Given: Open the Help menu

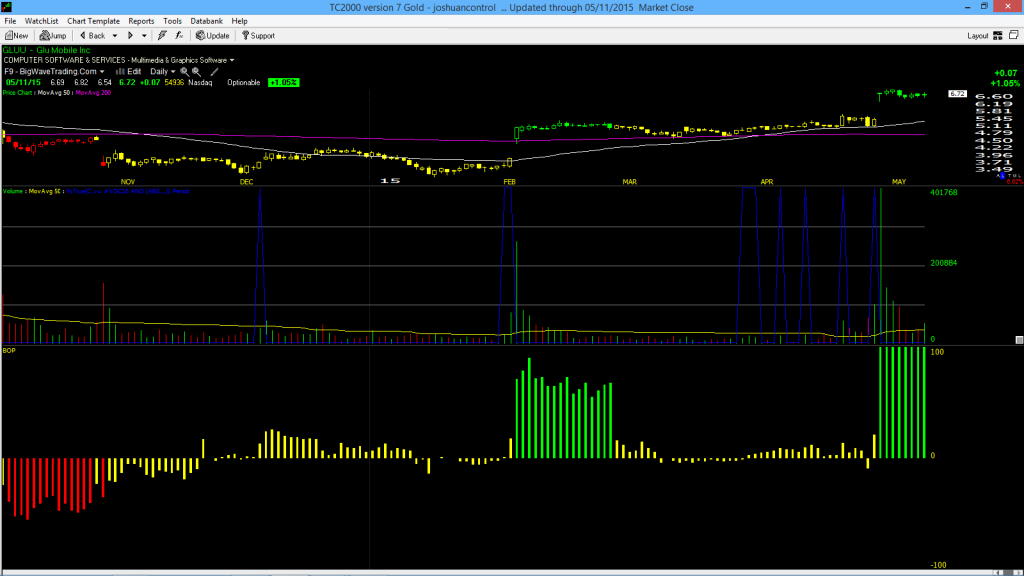Looking at the screenshot, I should 240,21.
